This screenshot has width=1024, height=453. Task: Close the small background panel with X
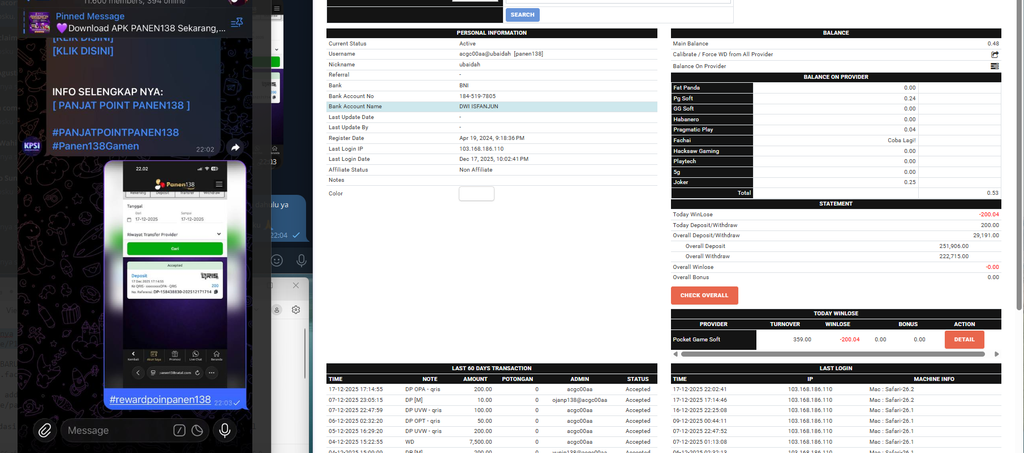click(296, 286)
